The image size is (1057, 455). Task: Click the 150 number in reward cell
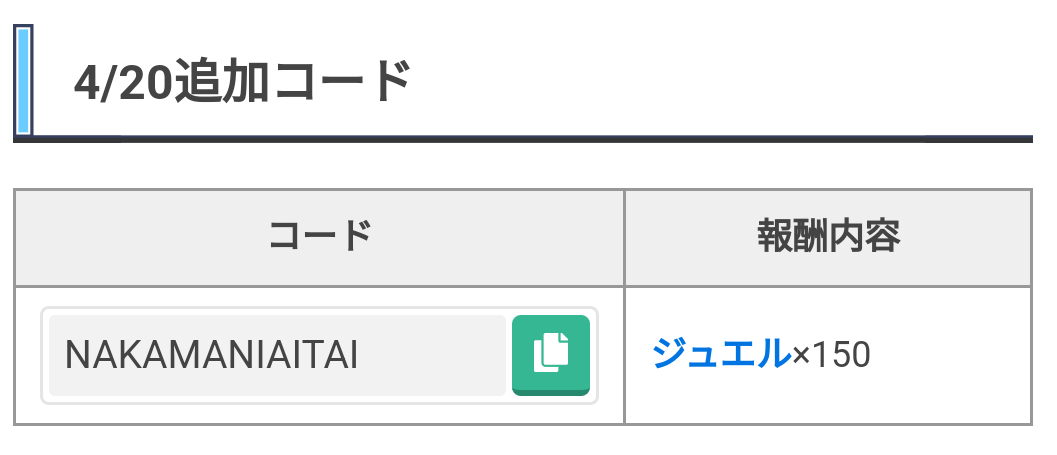tap(842, 355)
